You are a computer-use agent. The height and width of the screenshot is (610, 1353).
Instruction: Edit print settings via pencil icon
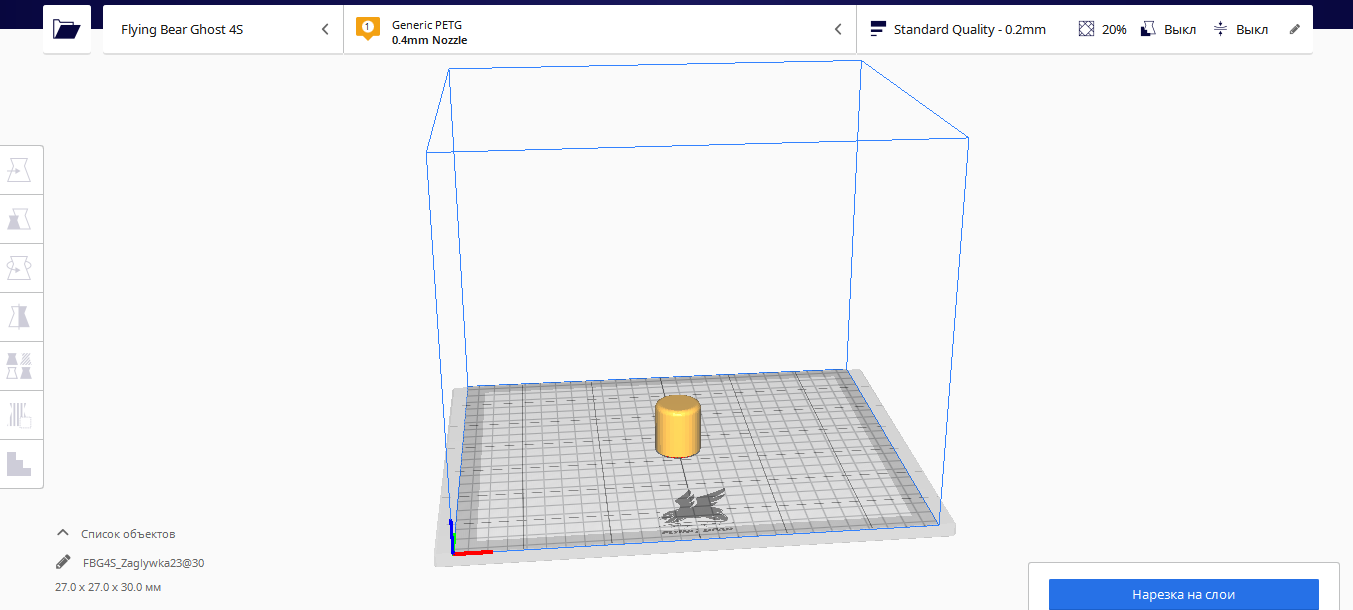pyautogui.click(x=1295, y=29)
